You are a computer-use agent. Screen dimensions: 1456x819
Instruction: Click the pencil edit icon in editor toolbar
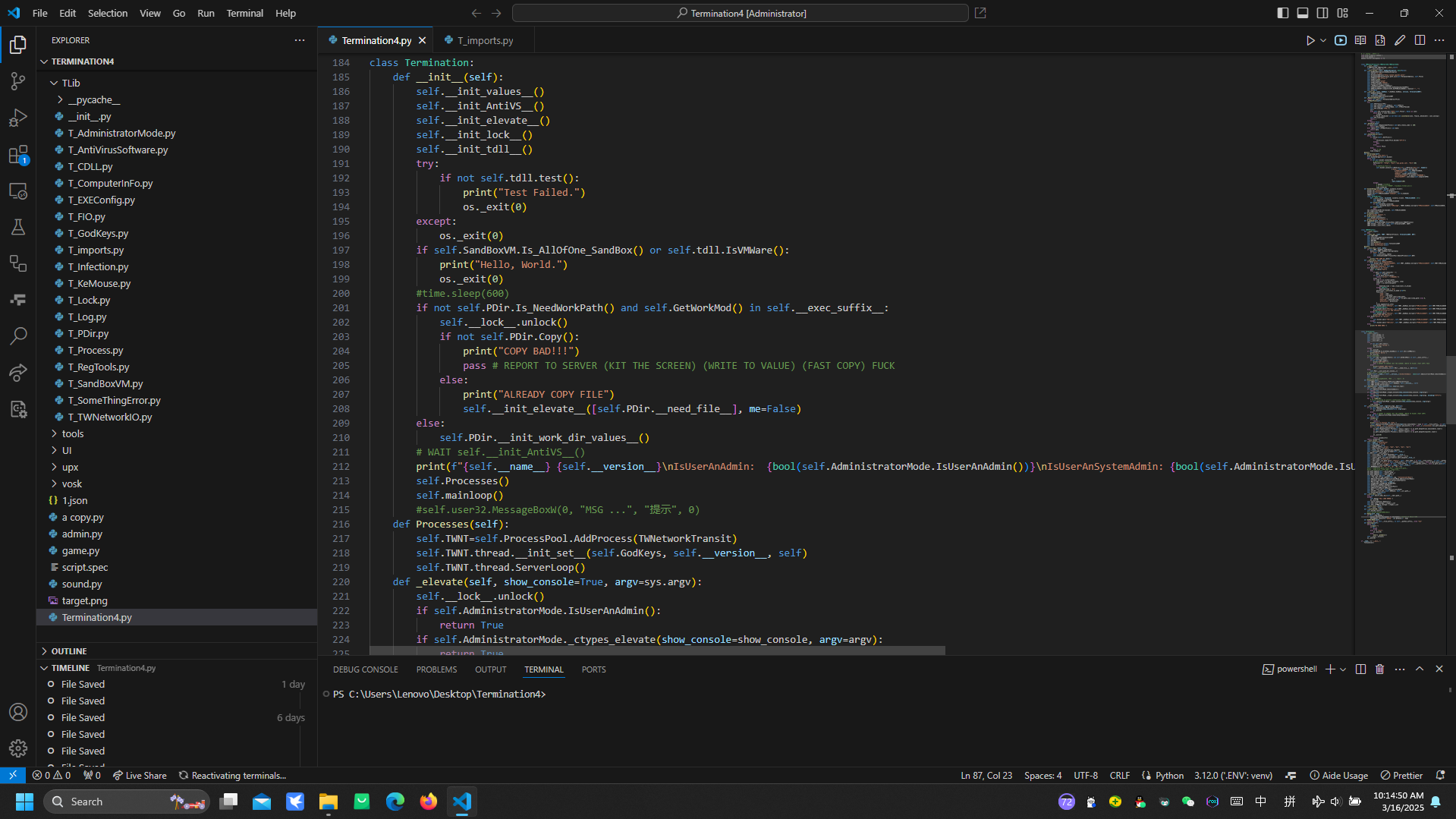[x=1400, y=40]
